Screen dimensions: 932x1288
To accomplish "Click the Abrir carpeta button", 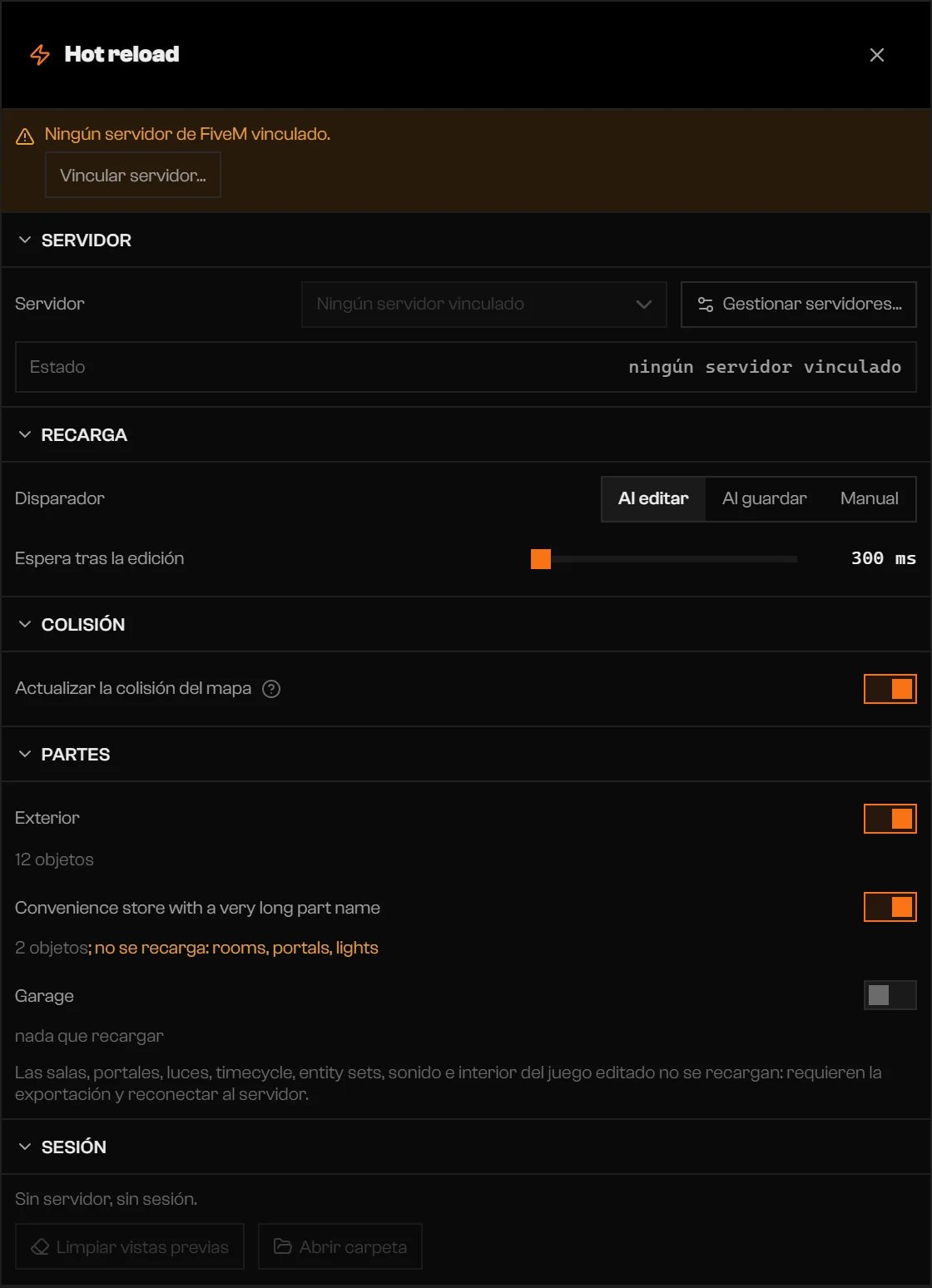I will coord(340,1246).
